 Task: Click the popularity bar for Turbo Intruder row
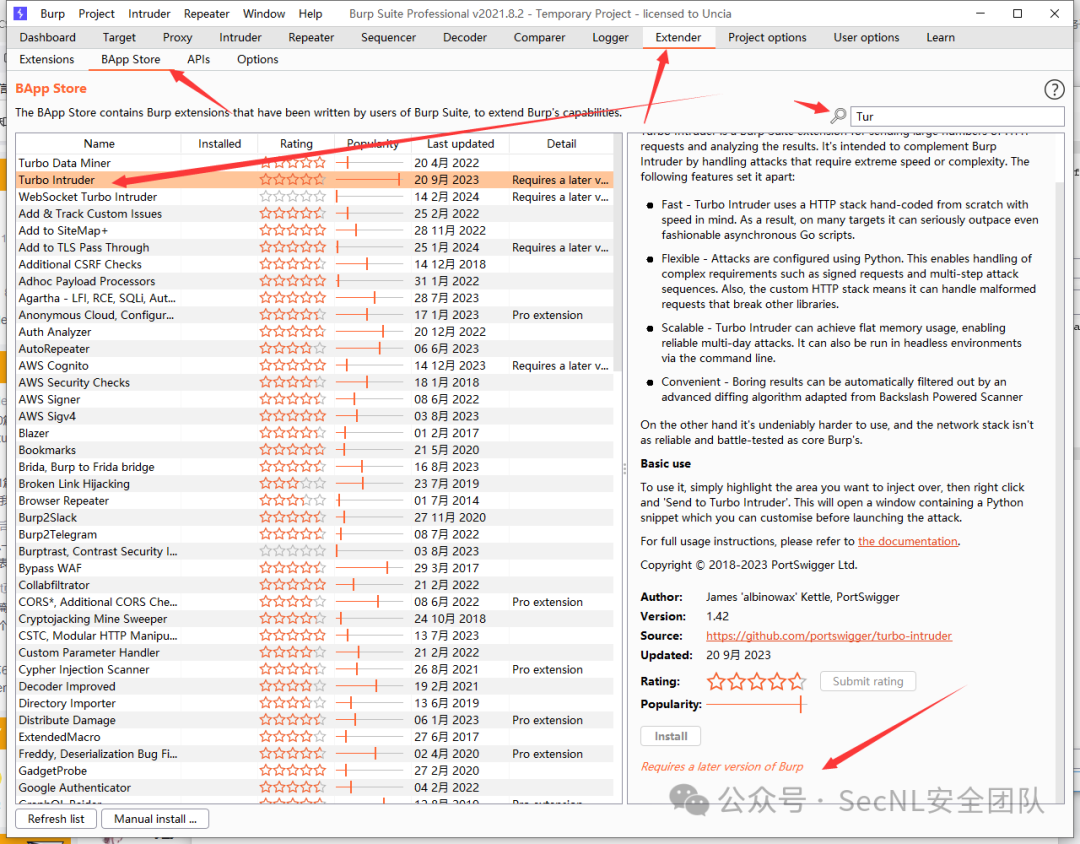(368, 180)
